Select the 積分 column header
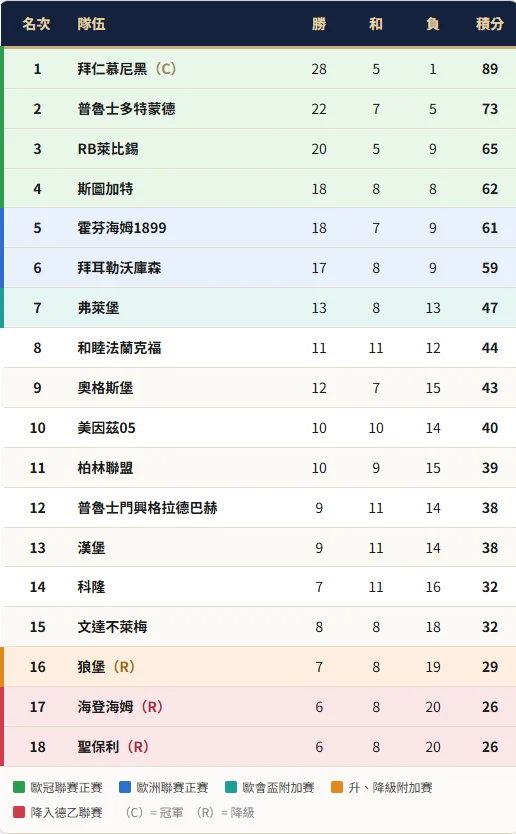The image size is (516, 834). [x=489, y=24]
